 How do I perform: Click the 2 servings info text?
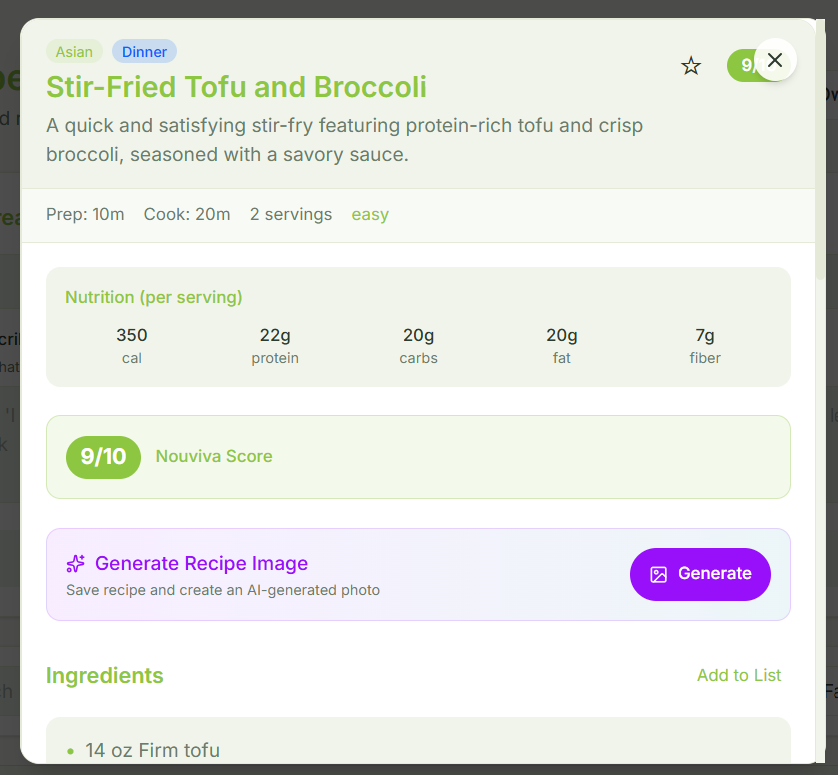[x=291, y=214]
